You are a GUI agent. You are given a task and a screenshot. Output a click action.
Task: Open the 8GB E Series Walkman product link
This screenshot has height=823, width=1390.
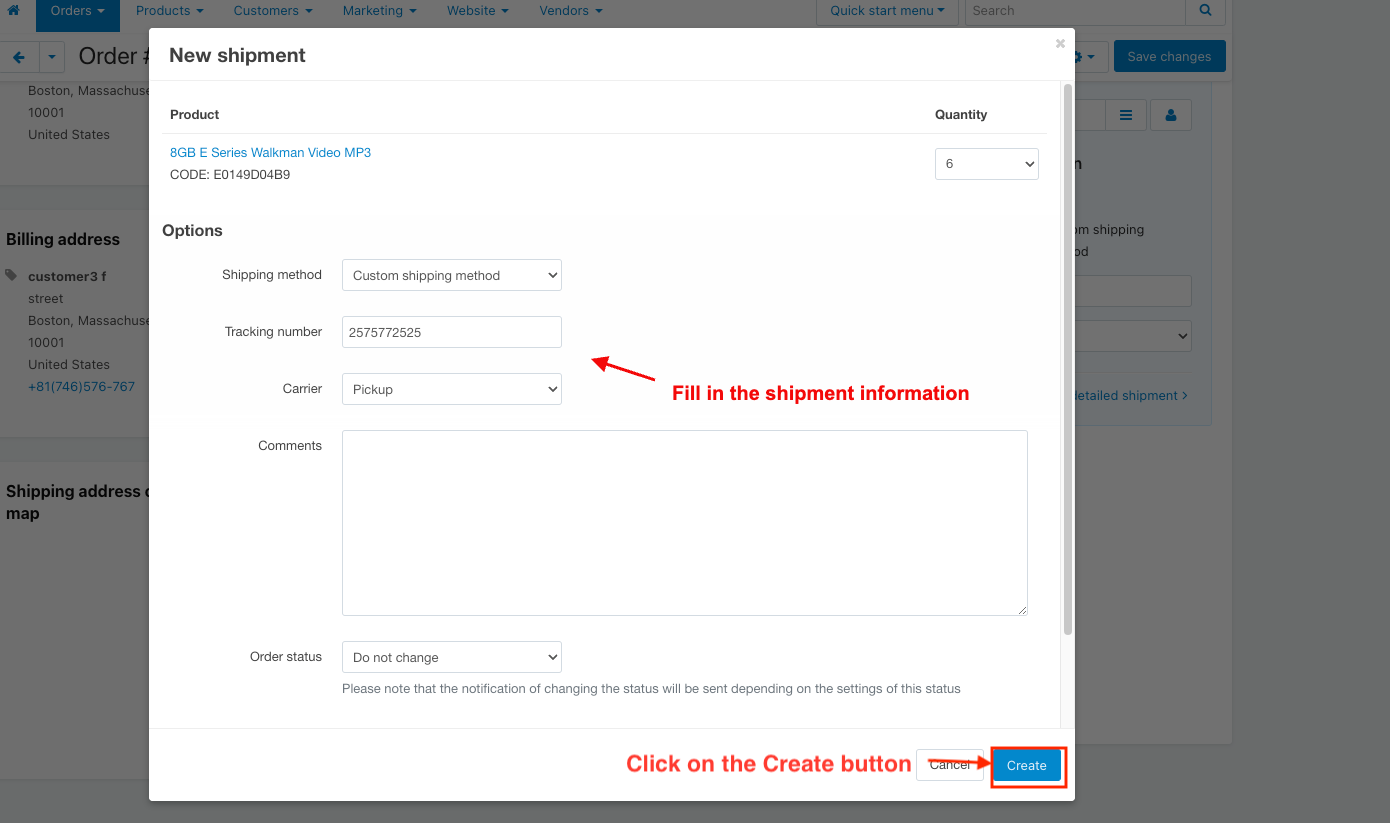270,152
